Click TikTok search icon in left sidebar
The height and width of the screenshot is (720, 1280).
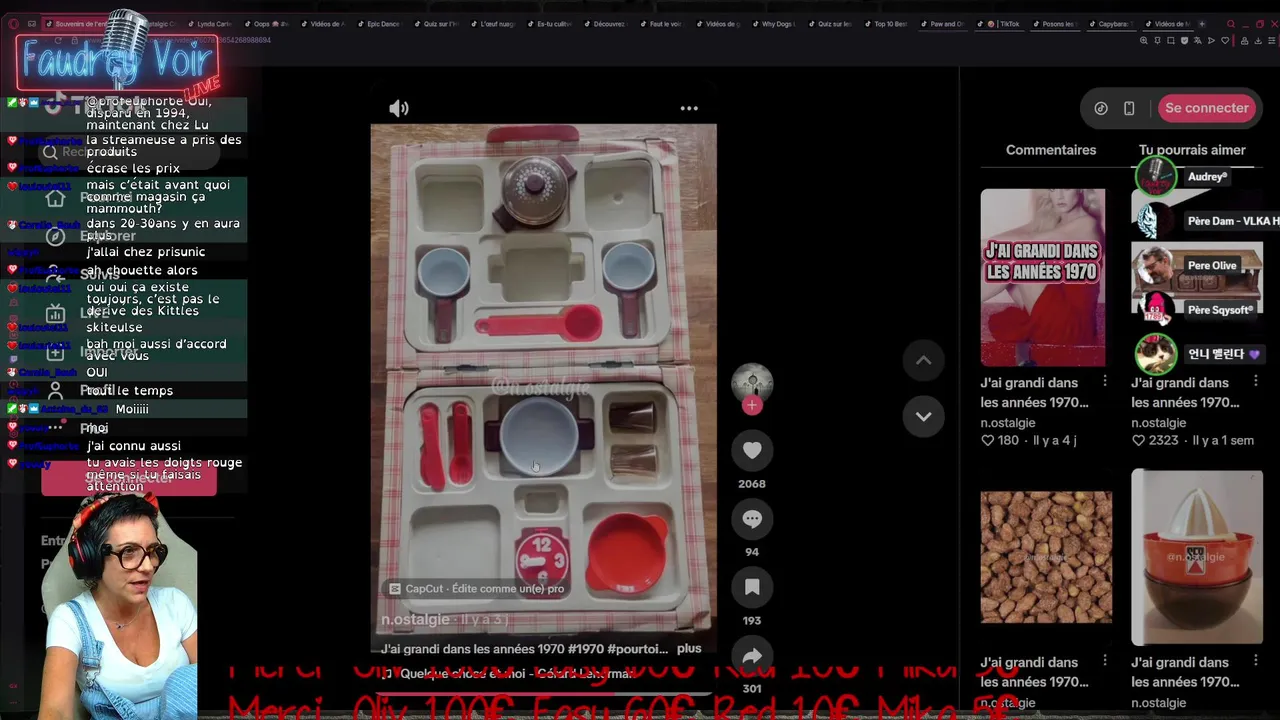(x=50, y=152)
